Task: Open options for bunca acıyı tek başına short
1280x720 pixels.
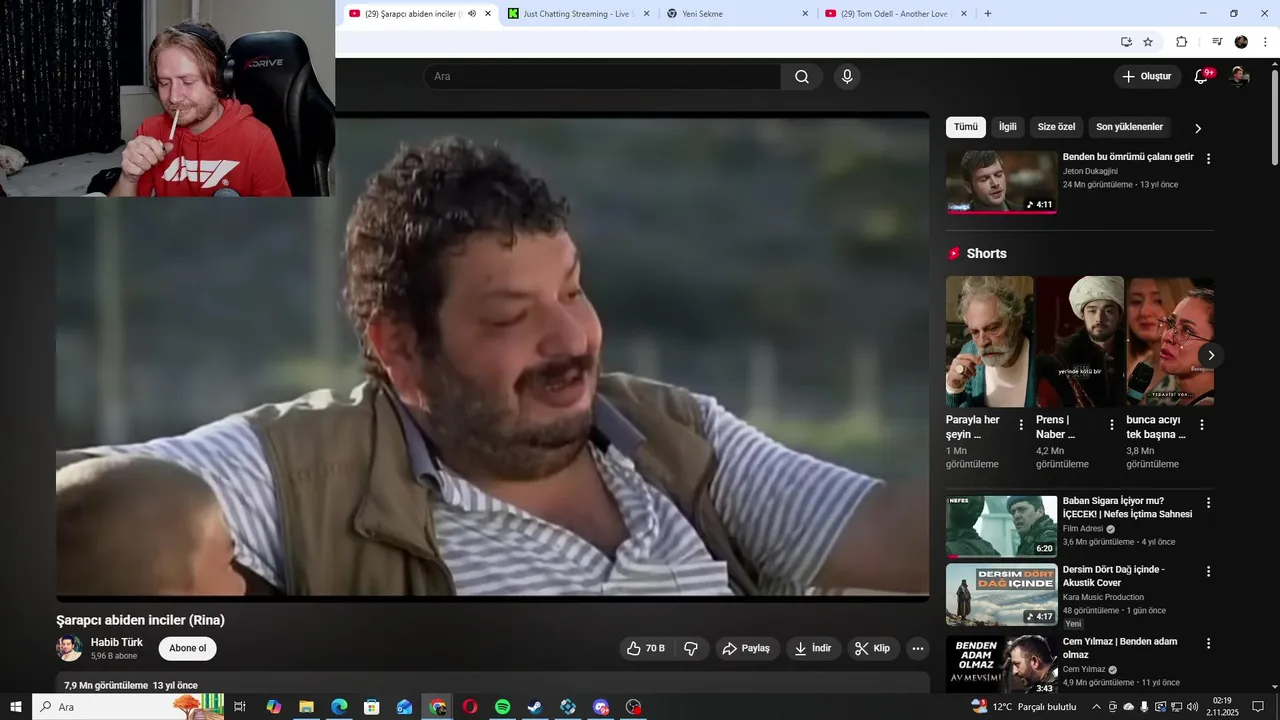Action: click(x=1202, y=425)
